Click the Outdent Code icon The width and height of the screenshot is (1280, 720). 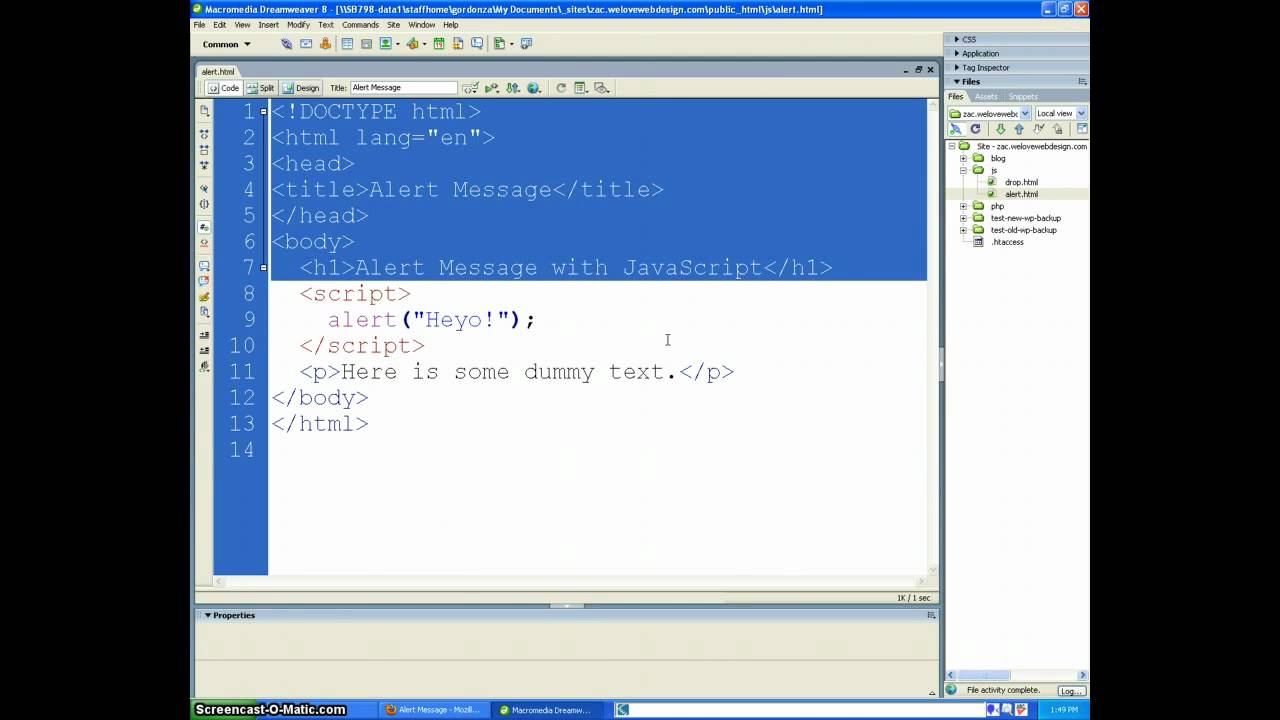click(x=204, y=350)
